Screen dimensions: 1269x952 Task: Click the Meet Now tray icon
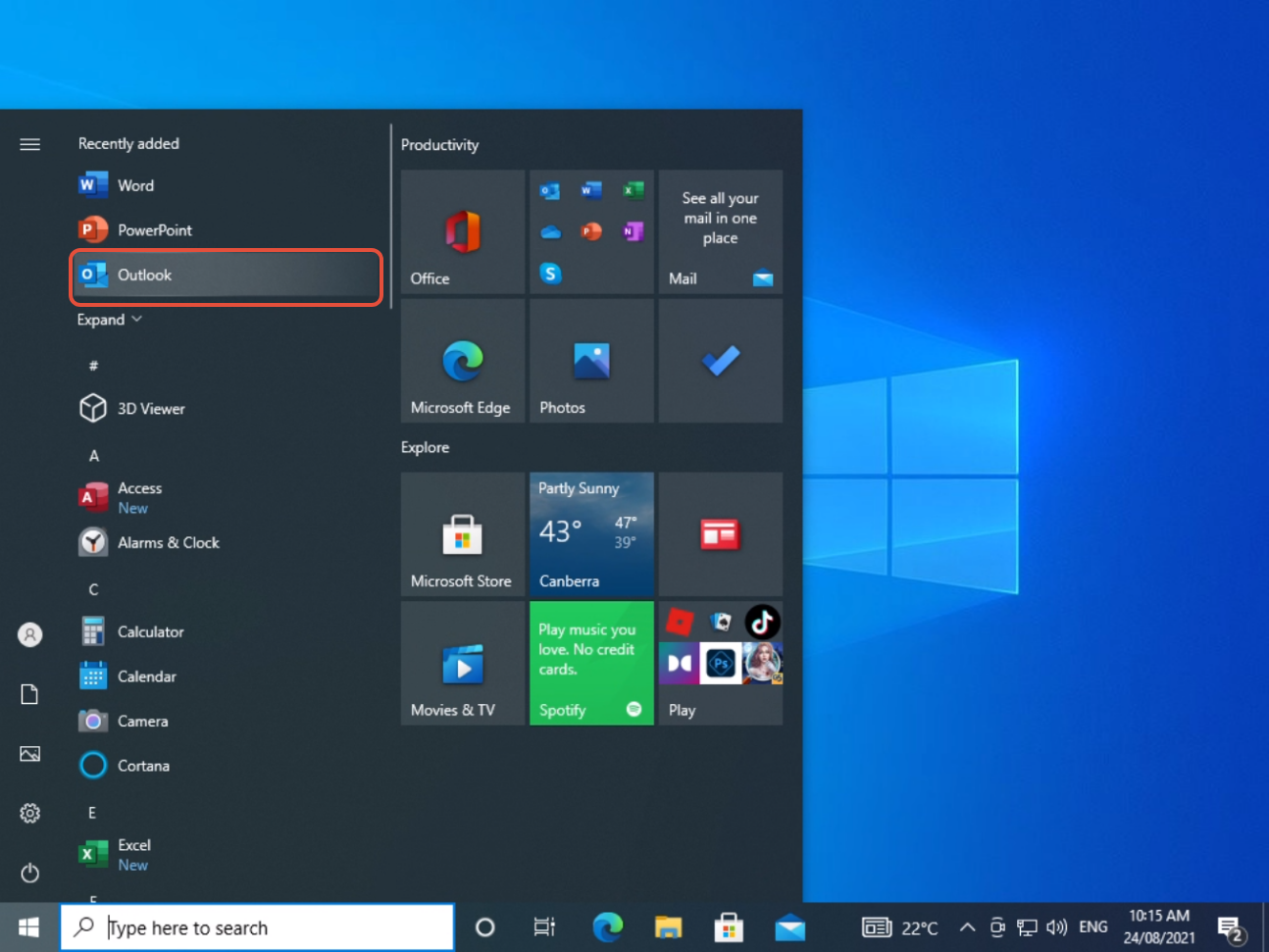[x=997, y=927]
